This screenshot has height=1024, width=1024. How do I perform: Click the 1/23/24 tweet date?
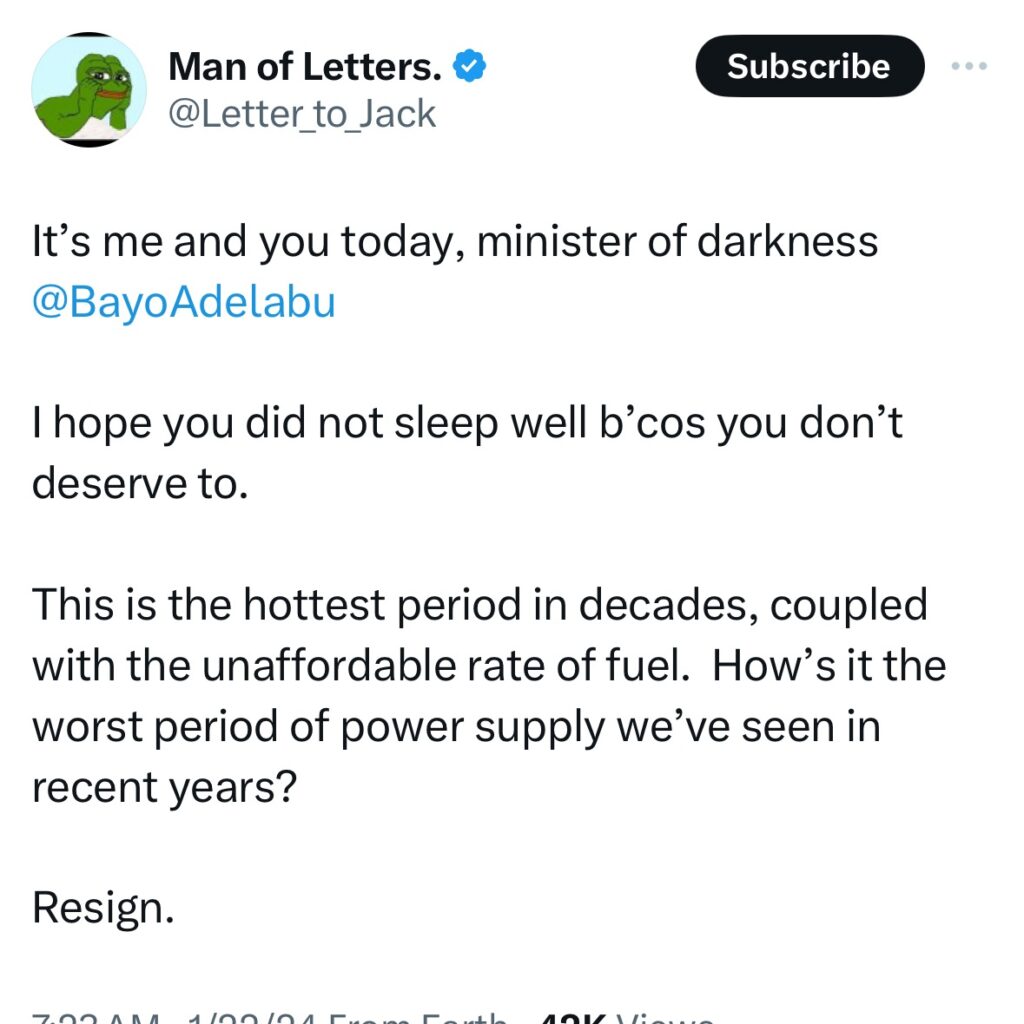point(250,1018)
